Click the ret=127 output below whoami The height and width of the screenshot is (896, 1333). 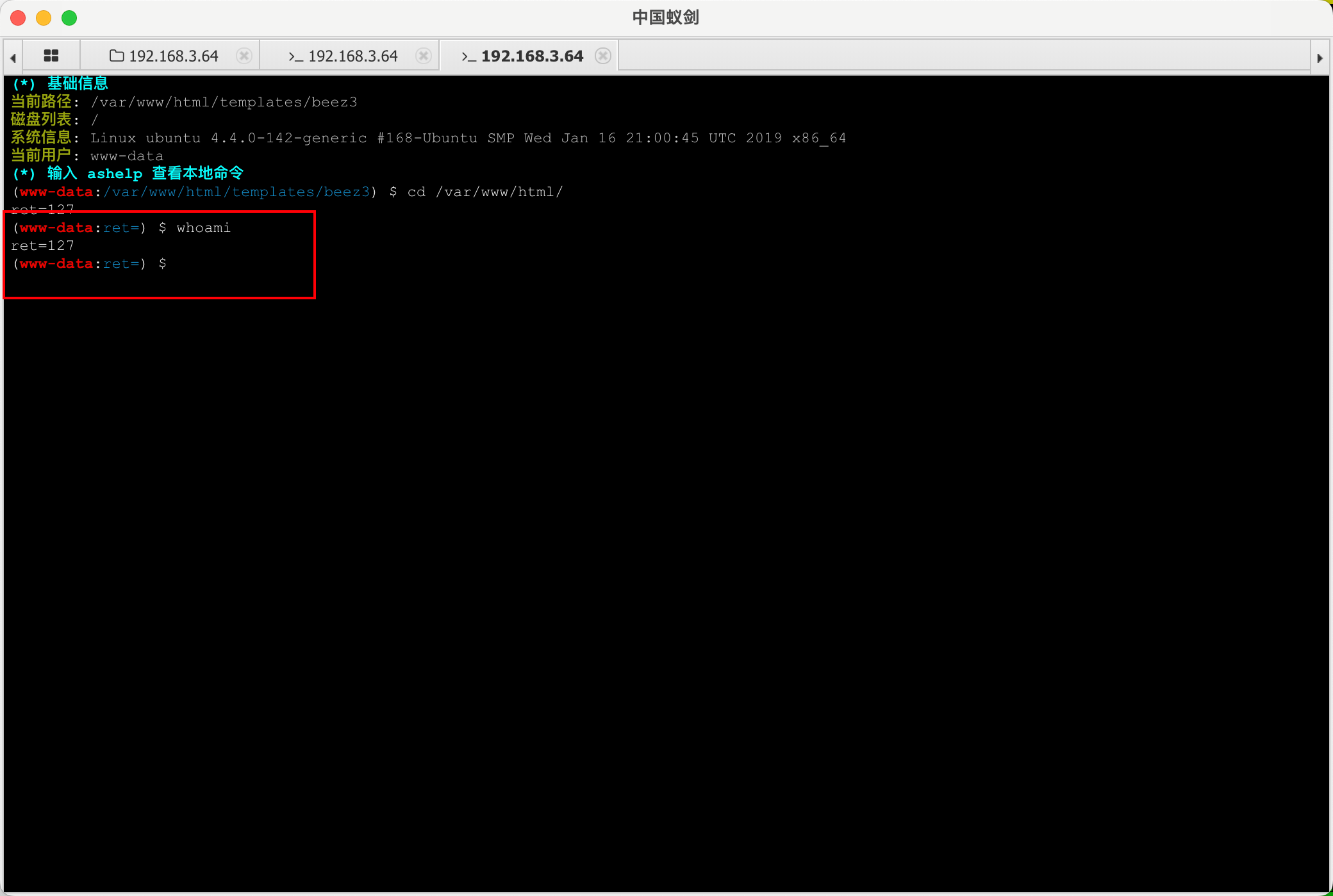coord(43,245)
